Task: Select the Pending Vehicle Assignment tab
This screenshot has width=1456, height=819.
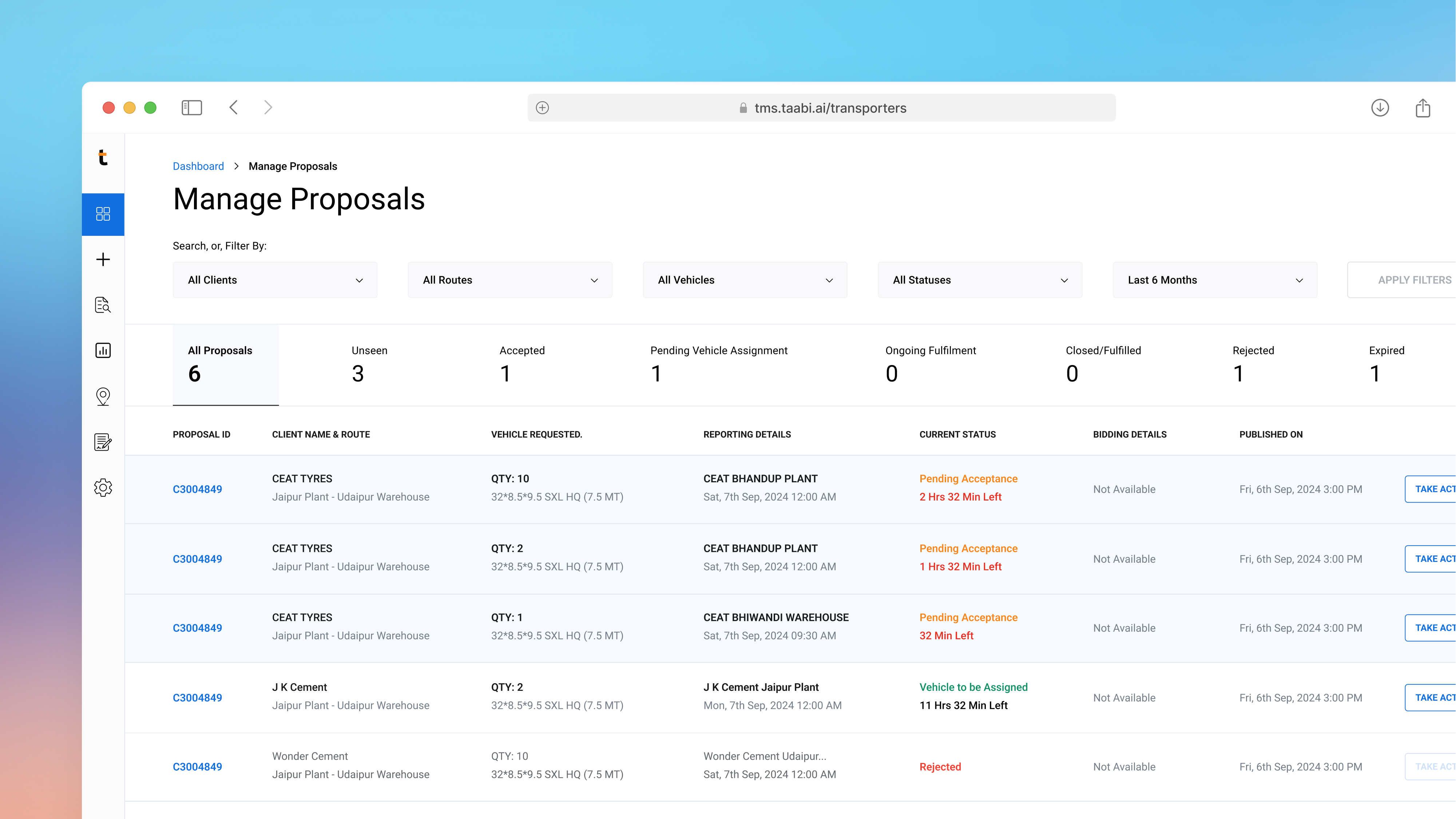Action: [x=718, y=364]
